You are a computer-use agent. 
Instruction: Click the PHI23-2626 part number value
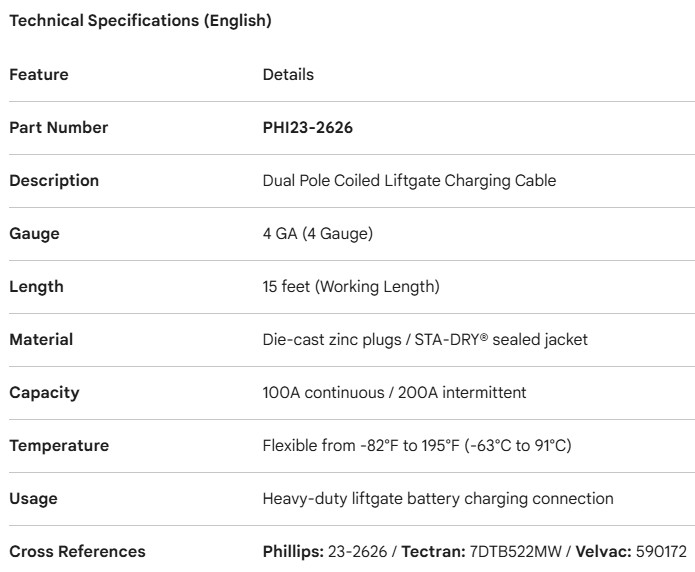307,128
